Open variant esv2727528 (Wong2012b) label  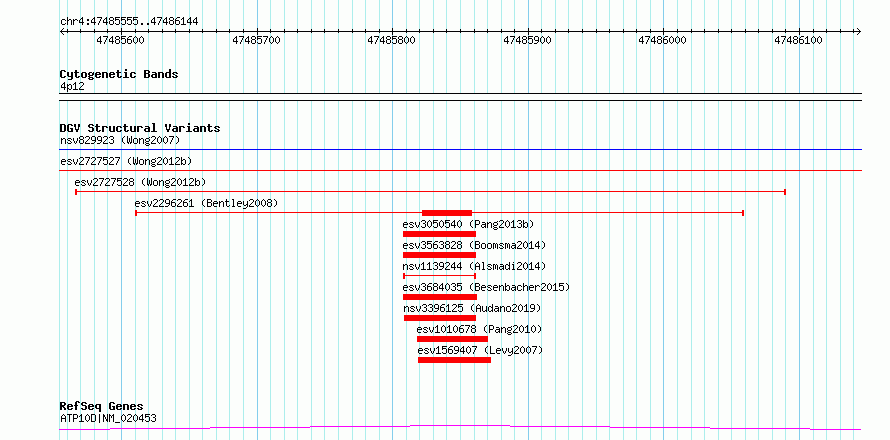click(140, 182)
